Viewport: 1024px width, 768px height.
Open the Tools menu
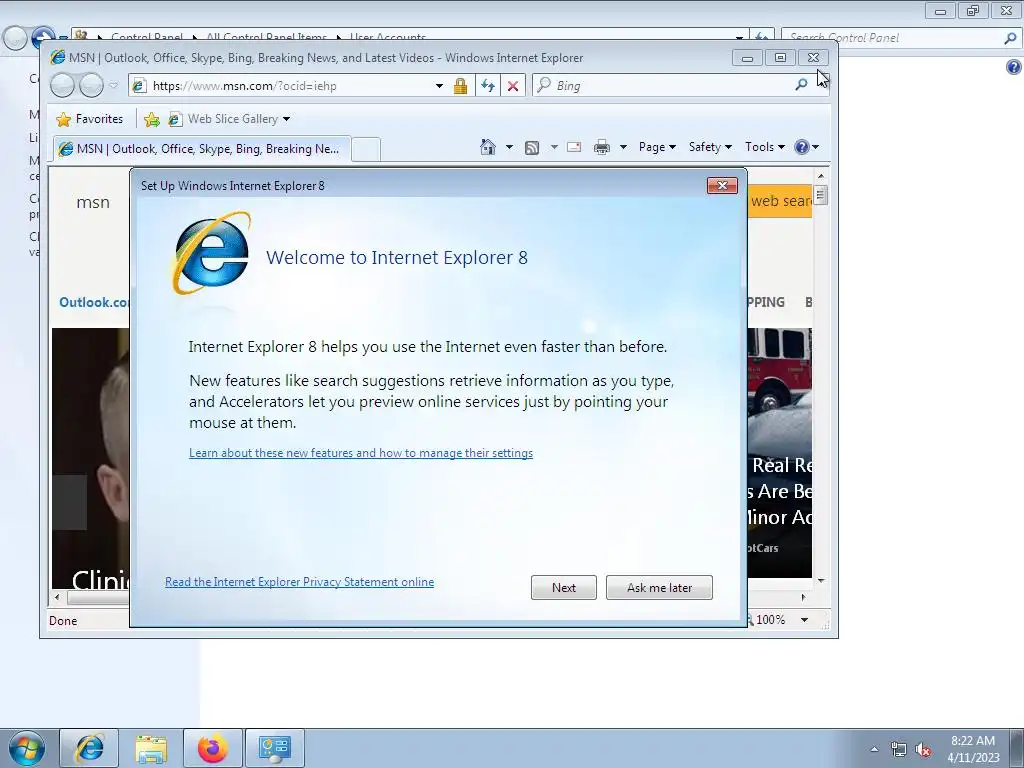[x=765, y=147]
